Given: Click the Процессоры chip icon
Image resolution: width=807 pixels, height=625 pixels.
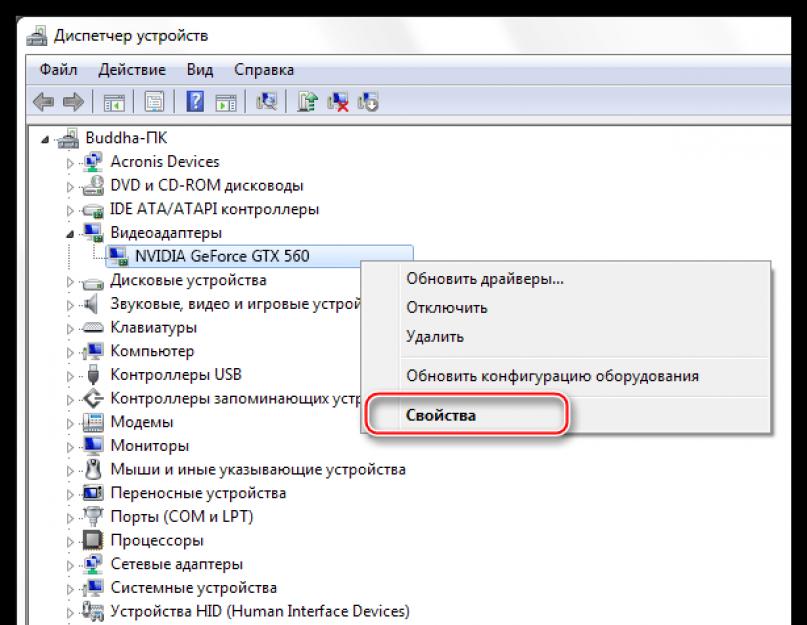Looking at the screenshot, I should [93, 540].
